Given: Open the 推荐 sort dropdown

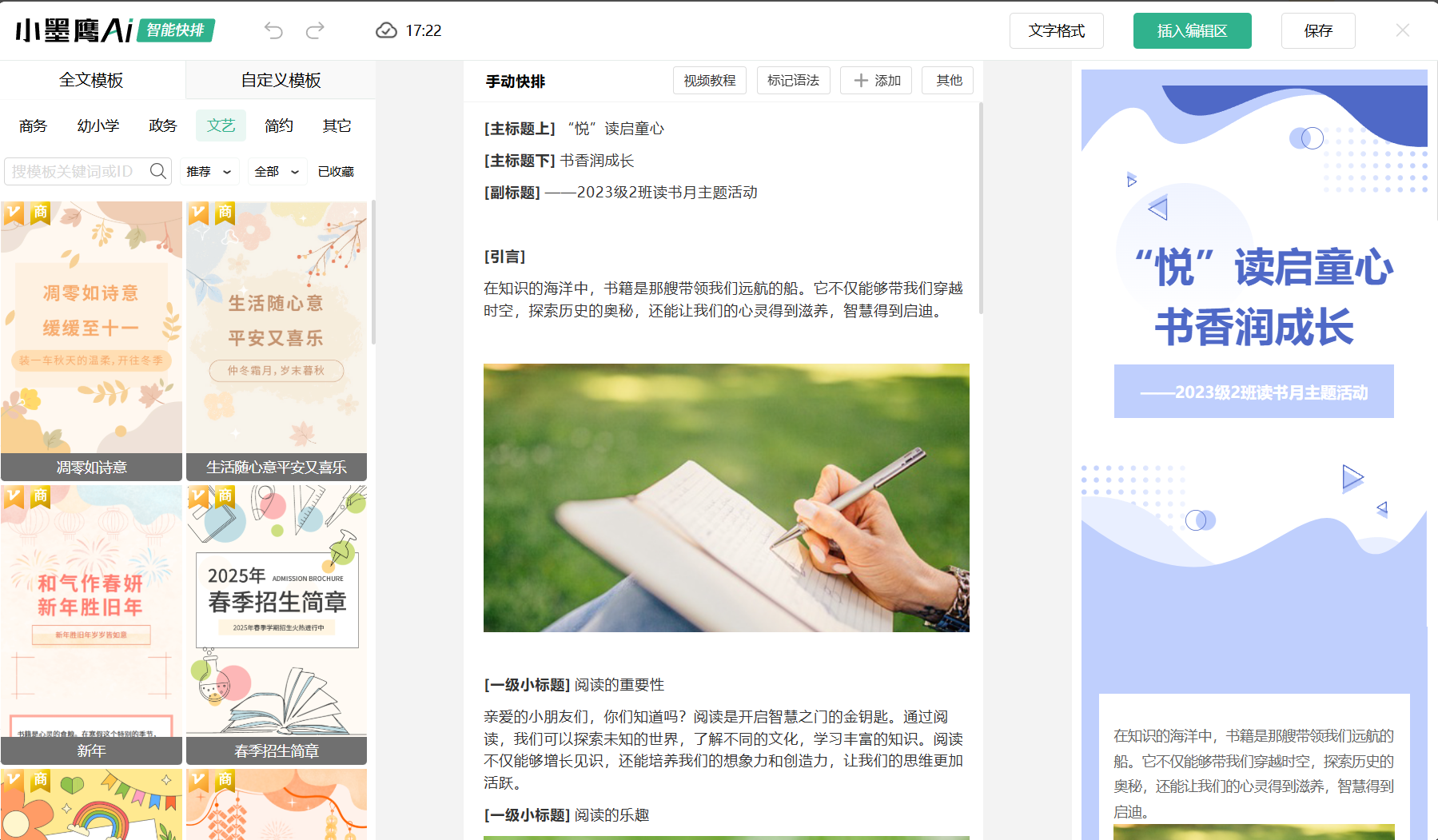Looking at the screenshot, I should click(x=208, y=172).
